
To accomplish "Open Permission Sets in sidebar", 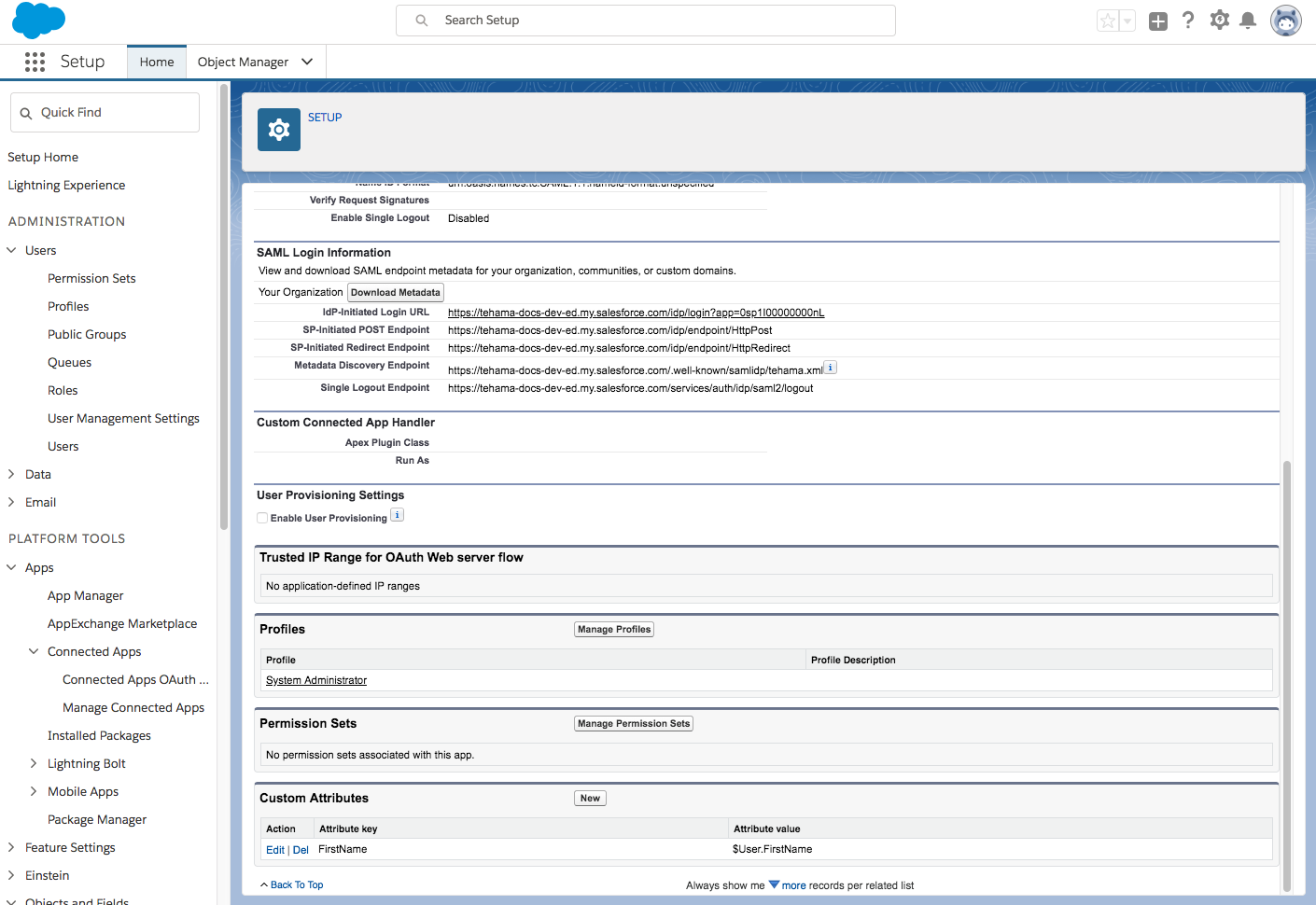I will pos(91,278).
